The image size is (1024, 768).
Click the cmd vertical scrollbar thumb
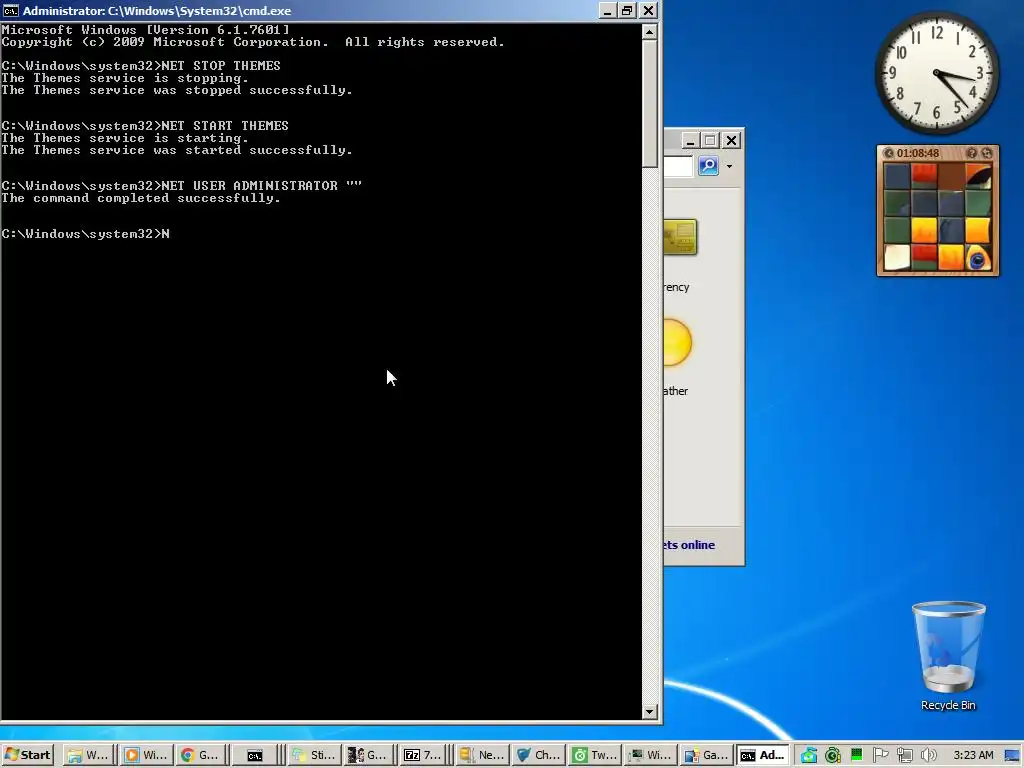(649, 103)
